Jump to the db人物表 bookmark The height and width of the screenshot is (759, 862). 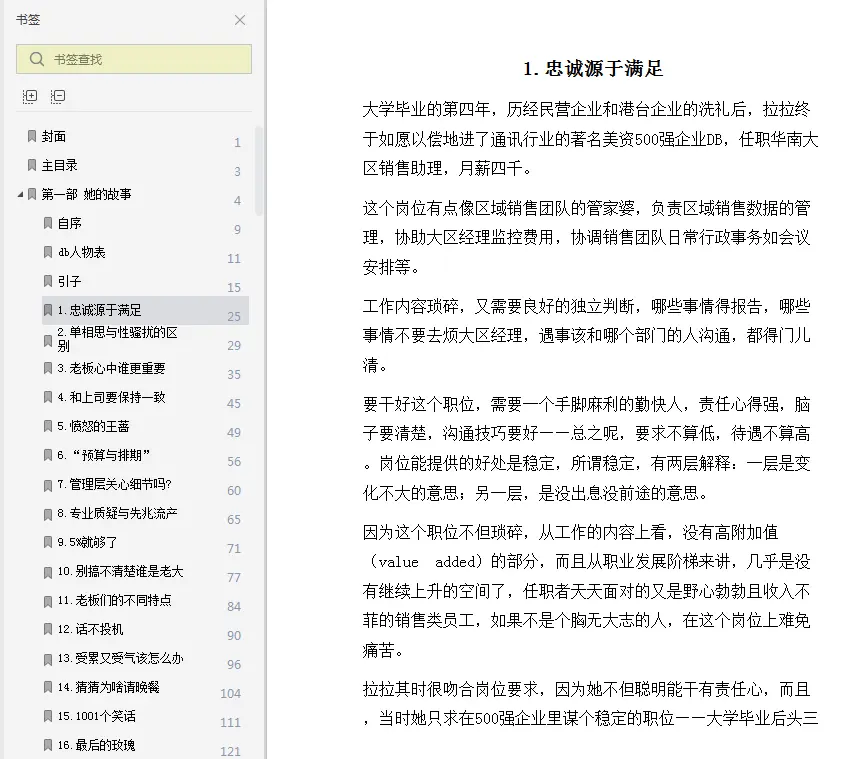click(81, 252)
